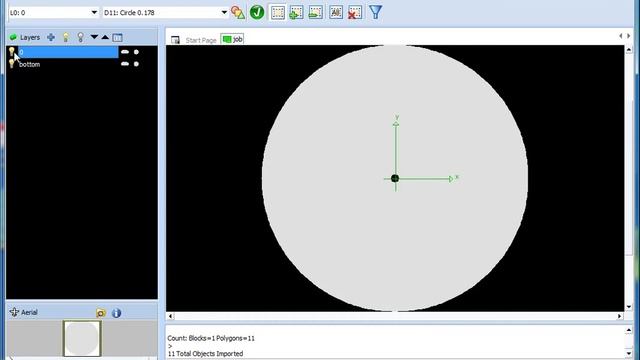Switch to the job tab

[232, 39]
